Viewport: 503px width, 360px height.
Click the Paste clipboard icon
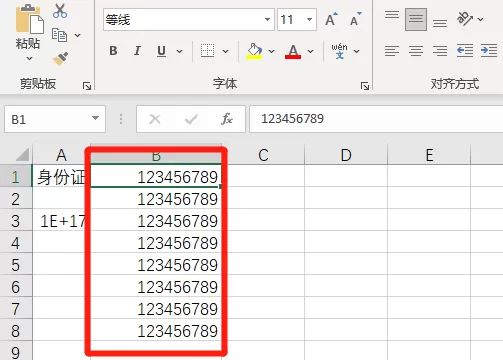[29, 19]
